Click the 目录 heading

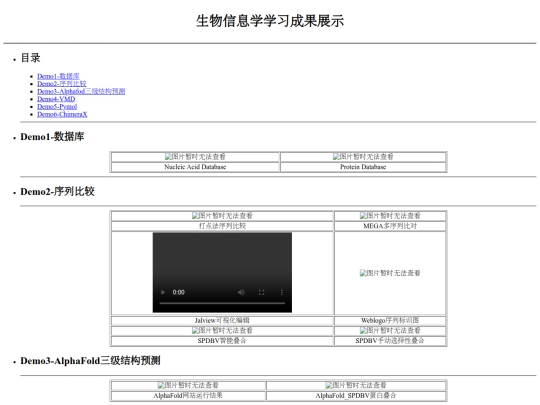click(x=30, y=58)
